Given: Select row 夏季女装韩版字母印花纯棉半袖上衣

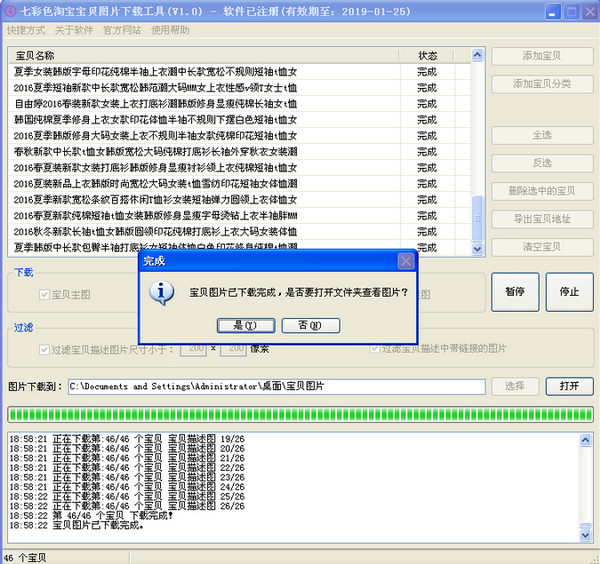Looking at the screenshot, I should pos(239,72).
